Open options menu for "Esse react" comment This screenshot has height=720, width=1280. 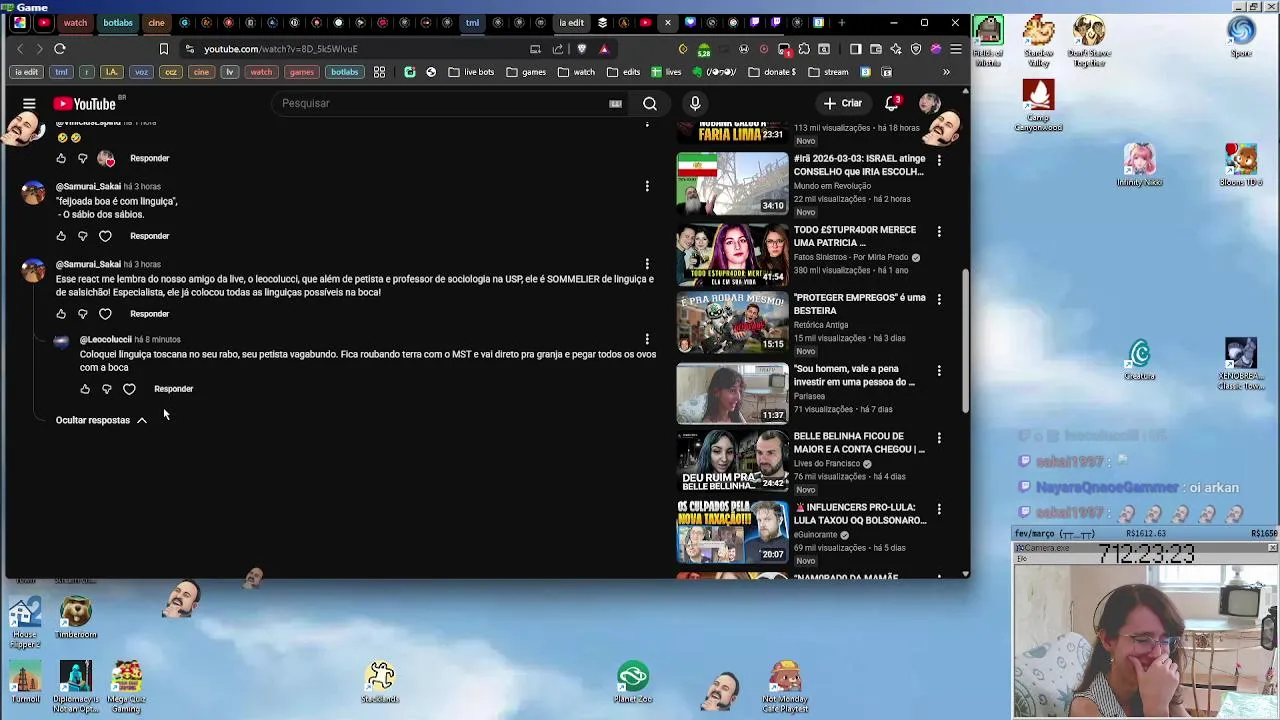coord(647,264)
